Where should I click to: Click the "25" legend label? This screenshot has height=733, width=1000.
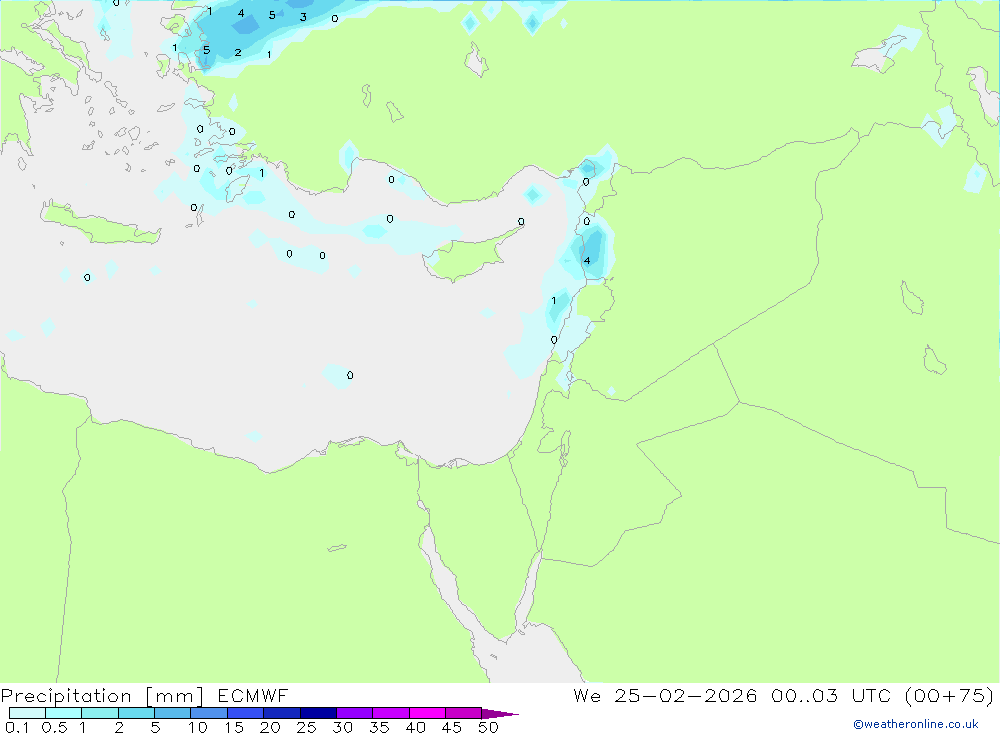(x=307, y=727)
